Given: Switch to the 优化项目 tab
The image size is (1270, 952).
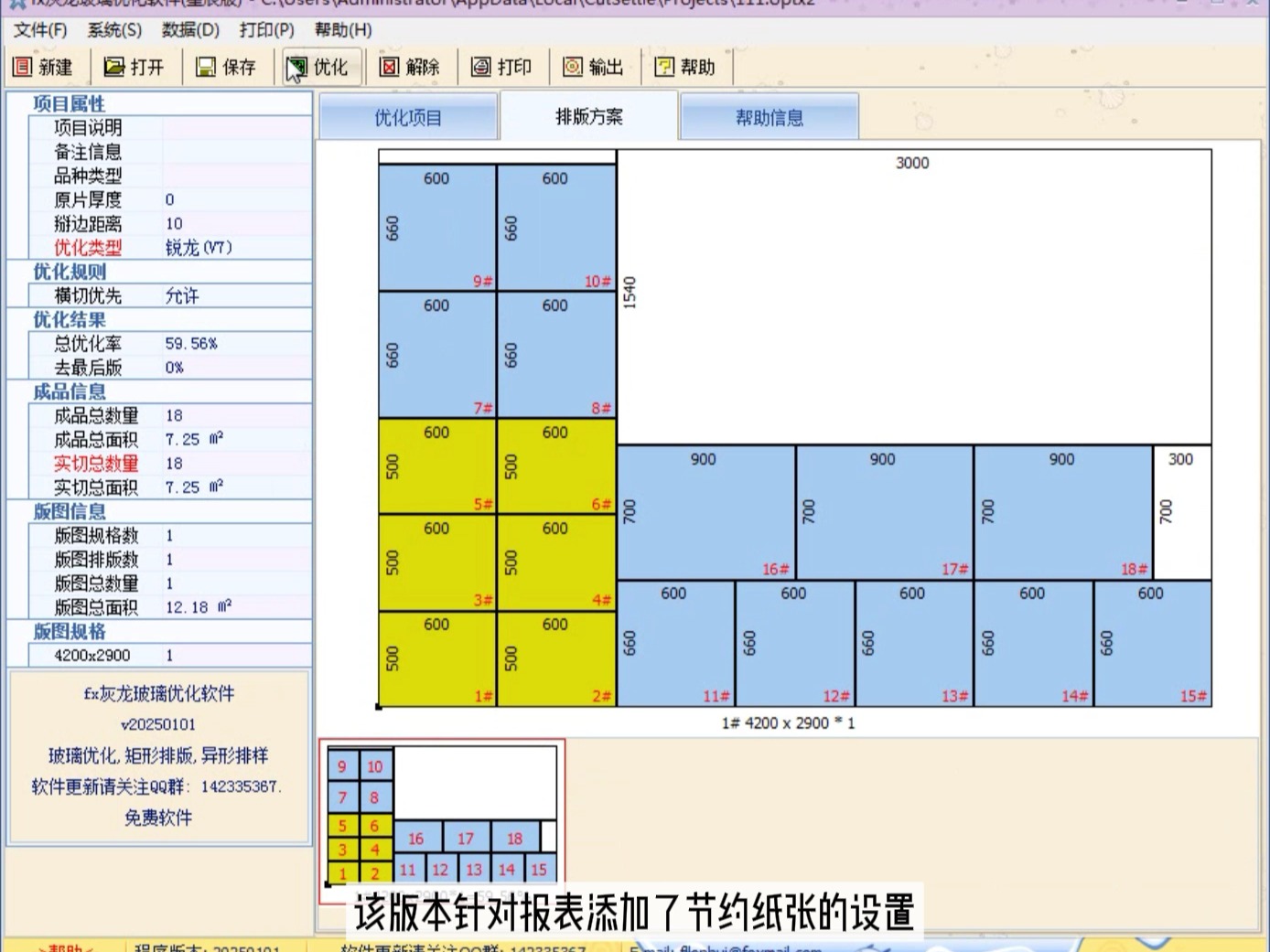Looking at the screenshot, I should tap(408, 118).
